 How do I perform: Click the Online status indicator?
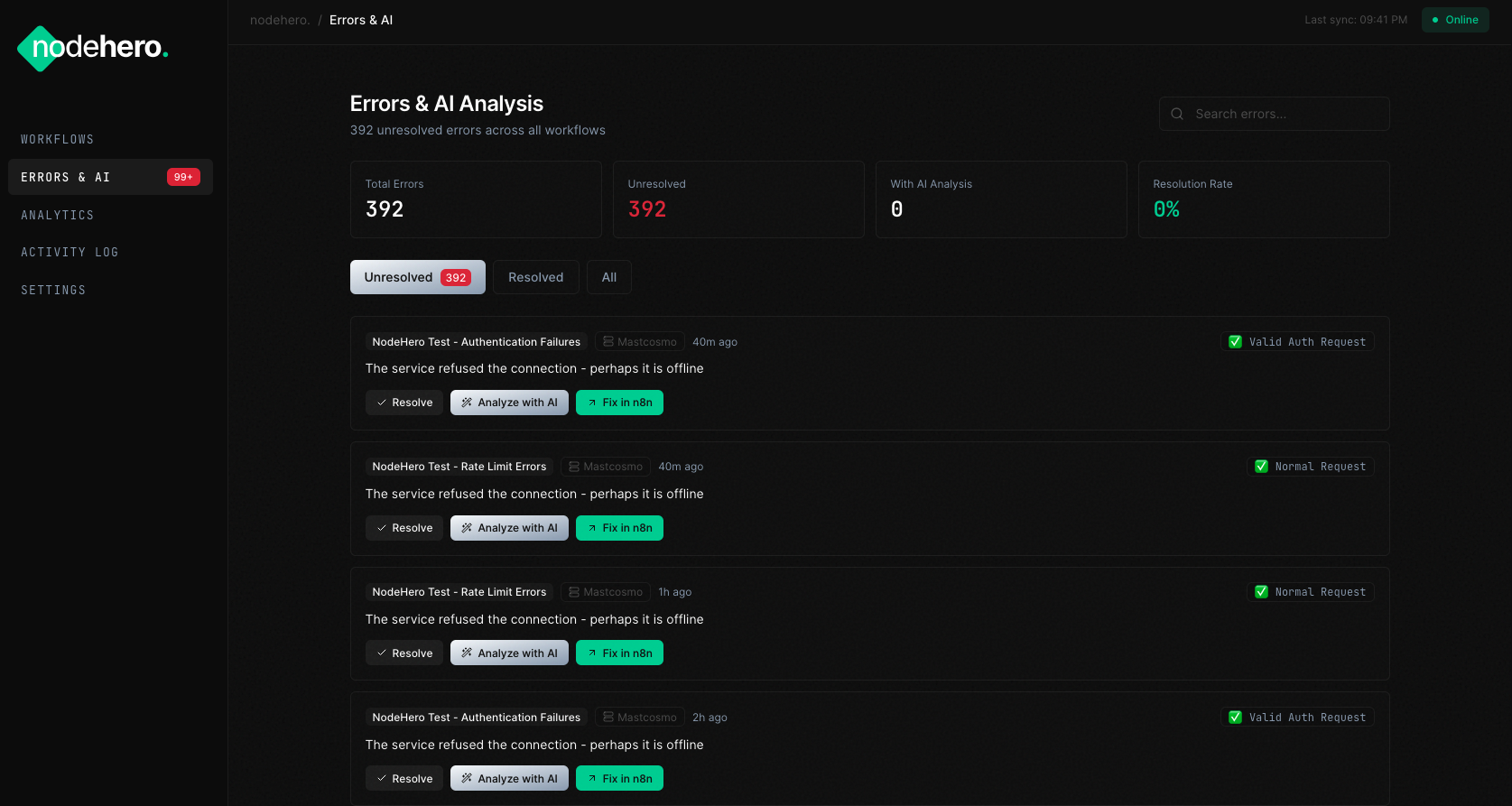tap(1455, 20)
